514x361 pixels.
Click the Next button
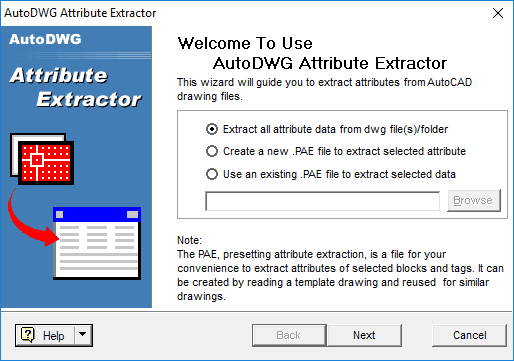(364, 335)
